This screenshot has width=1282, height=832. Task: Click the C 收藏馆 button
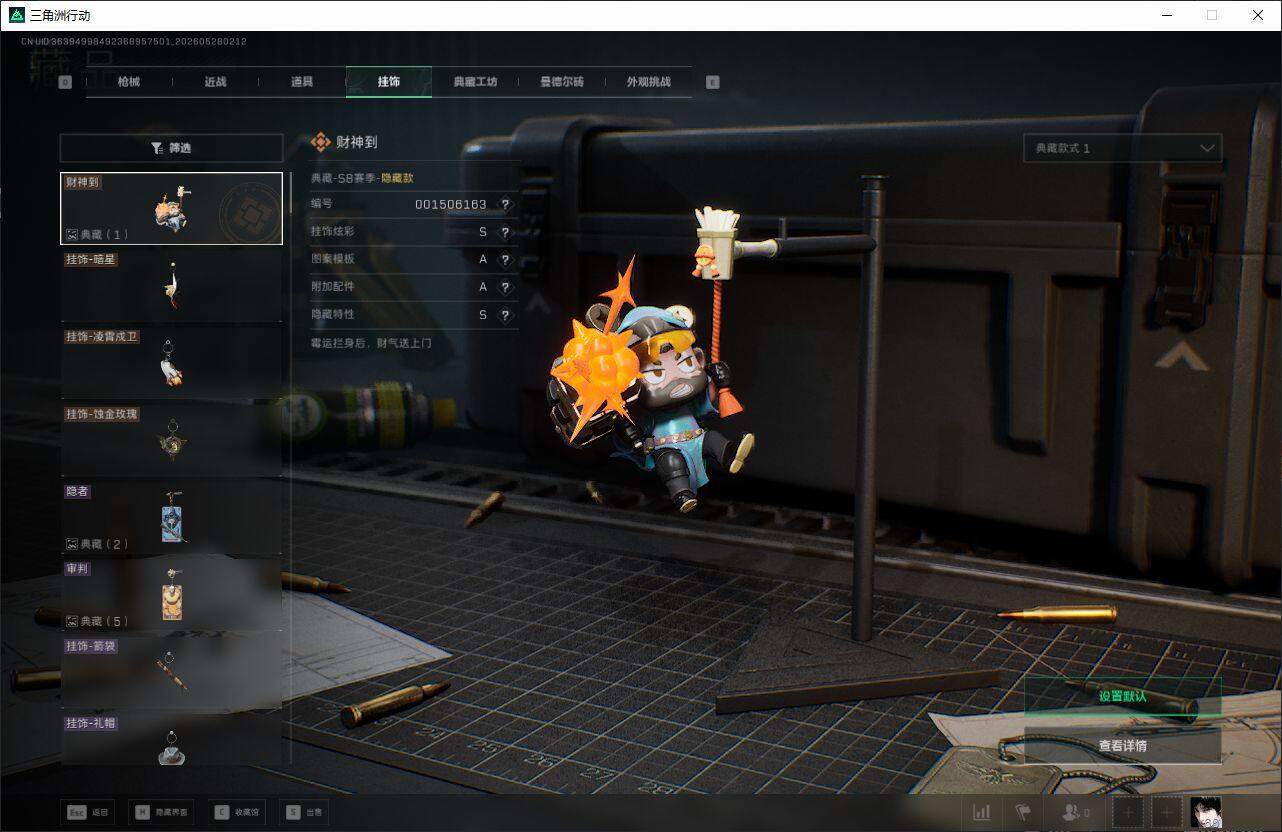click(x=237, y=813)
